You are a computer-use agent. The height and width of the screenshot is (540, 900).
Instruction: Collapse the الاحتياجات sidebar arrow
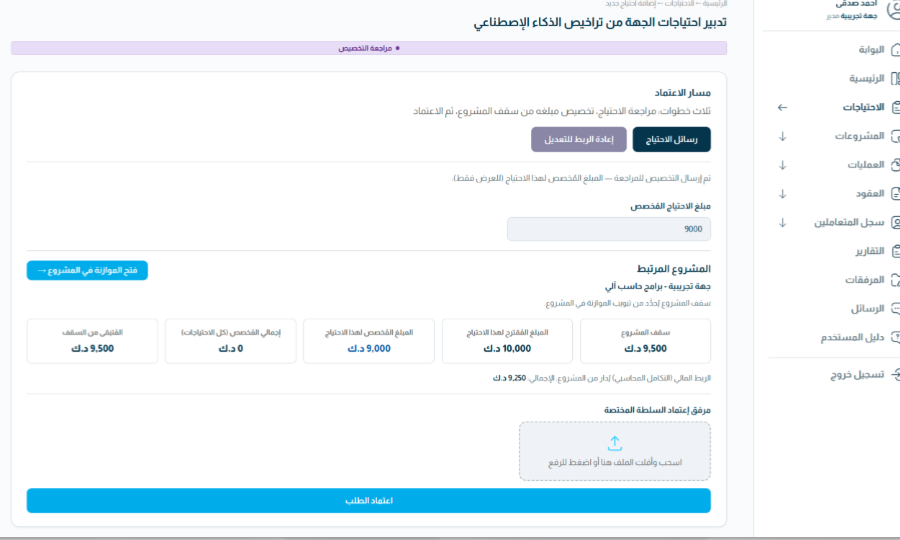tap(782, 107)
